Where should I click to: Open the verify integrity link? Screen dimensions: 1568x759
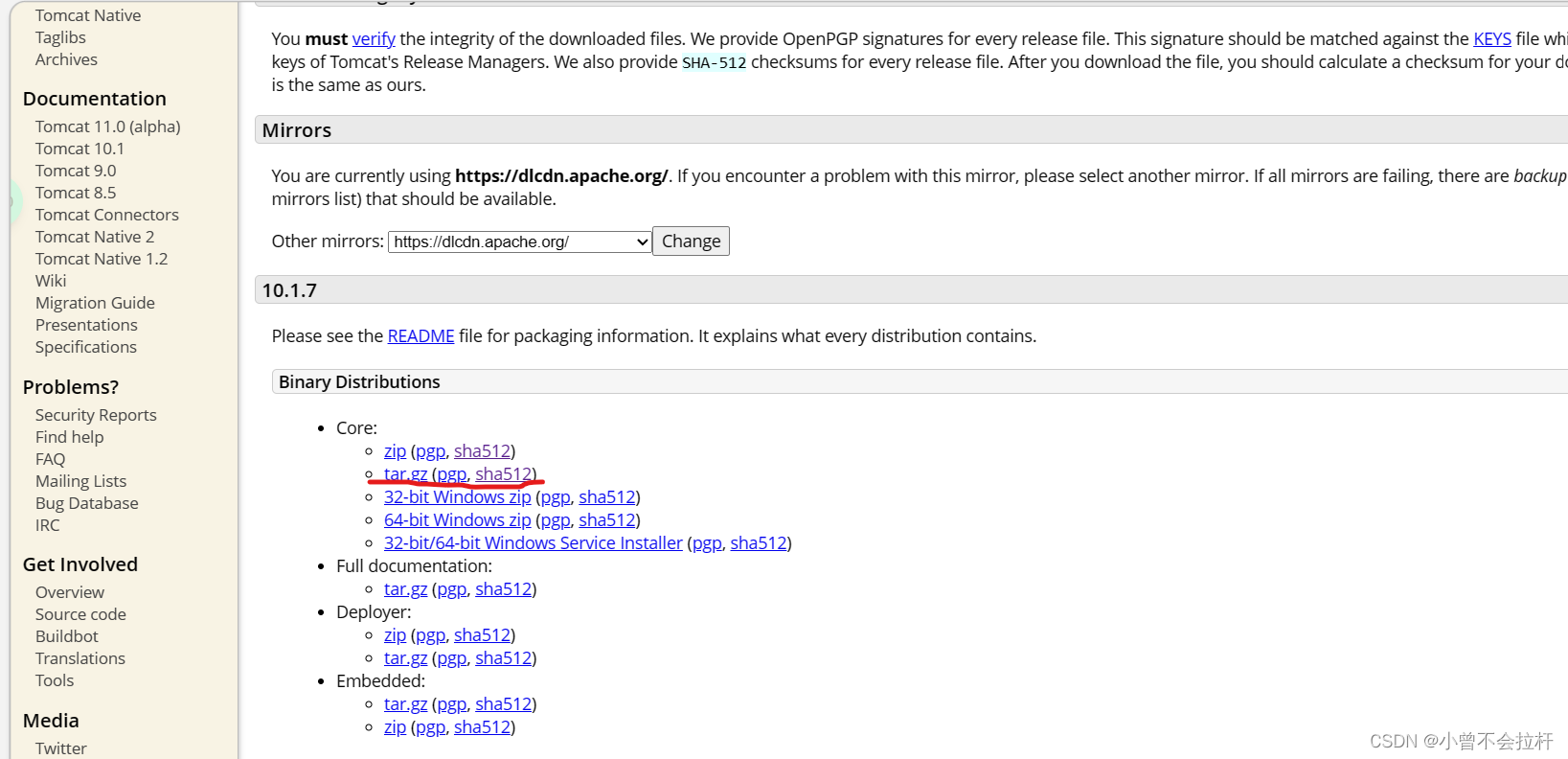(374, 39)
